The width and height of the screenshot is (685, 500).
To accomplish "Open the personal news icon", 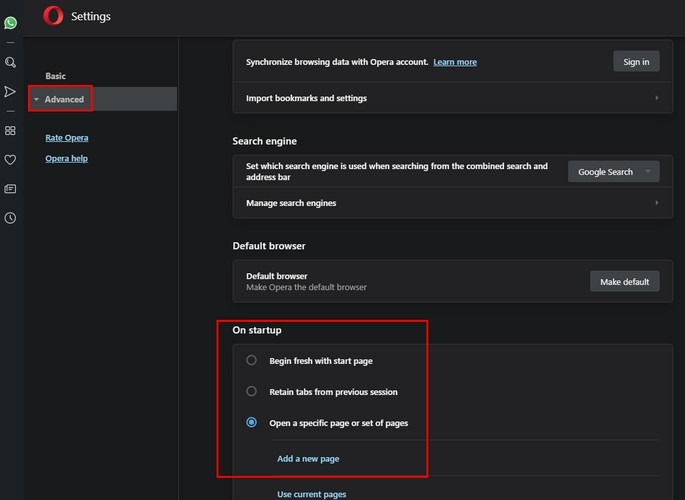I will [x=11, y=188].
